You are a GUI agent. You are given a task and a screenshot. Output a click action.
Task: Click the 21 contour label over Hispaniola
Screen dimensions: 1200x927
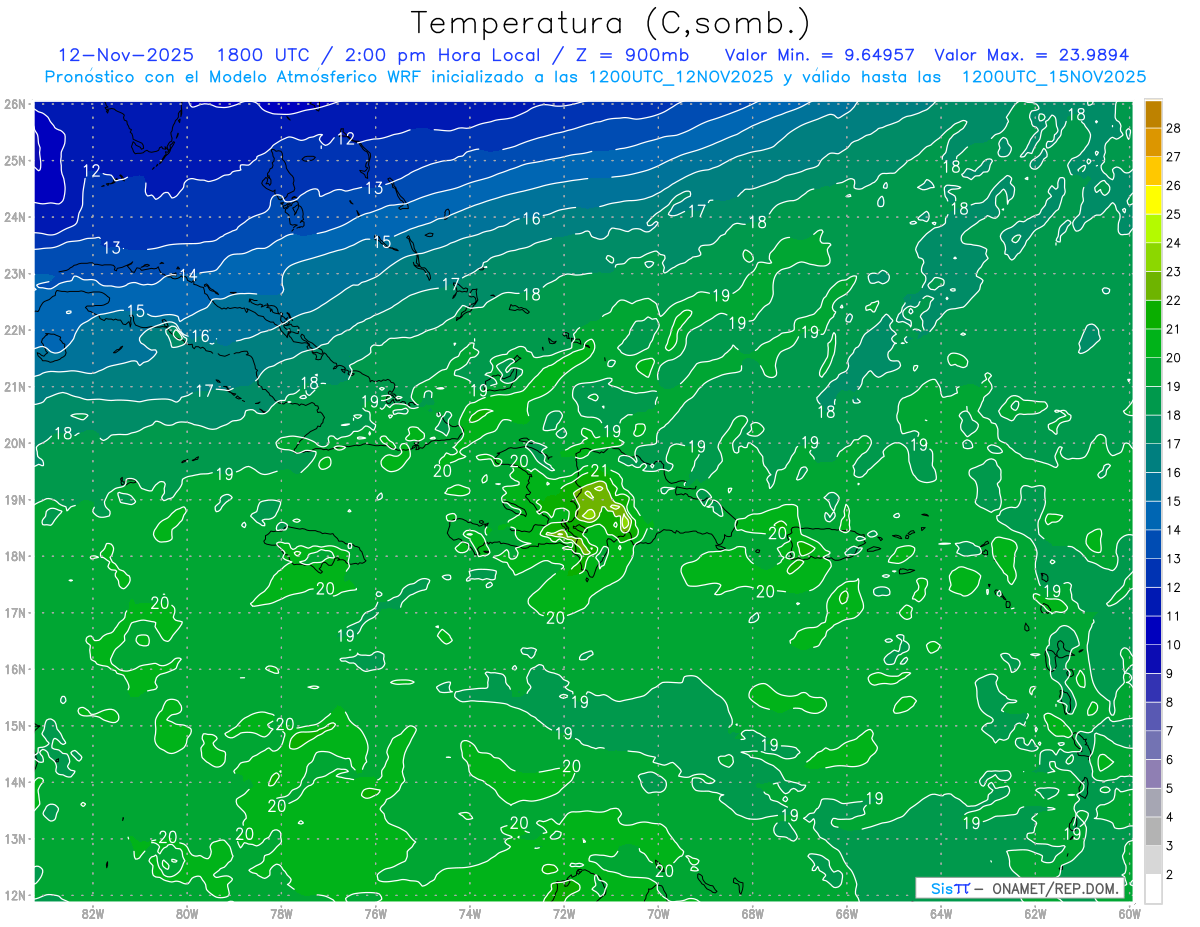pos(600,471)
